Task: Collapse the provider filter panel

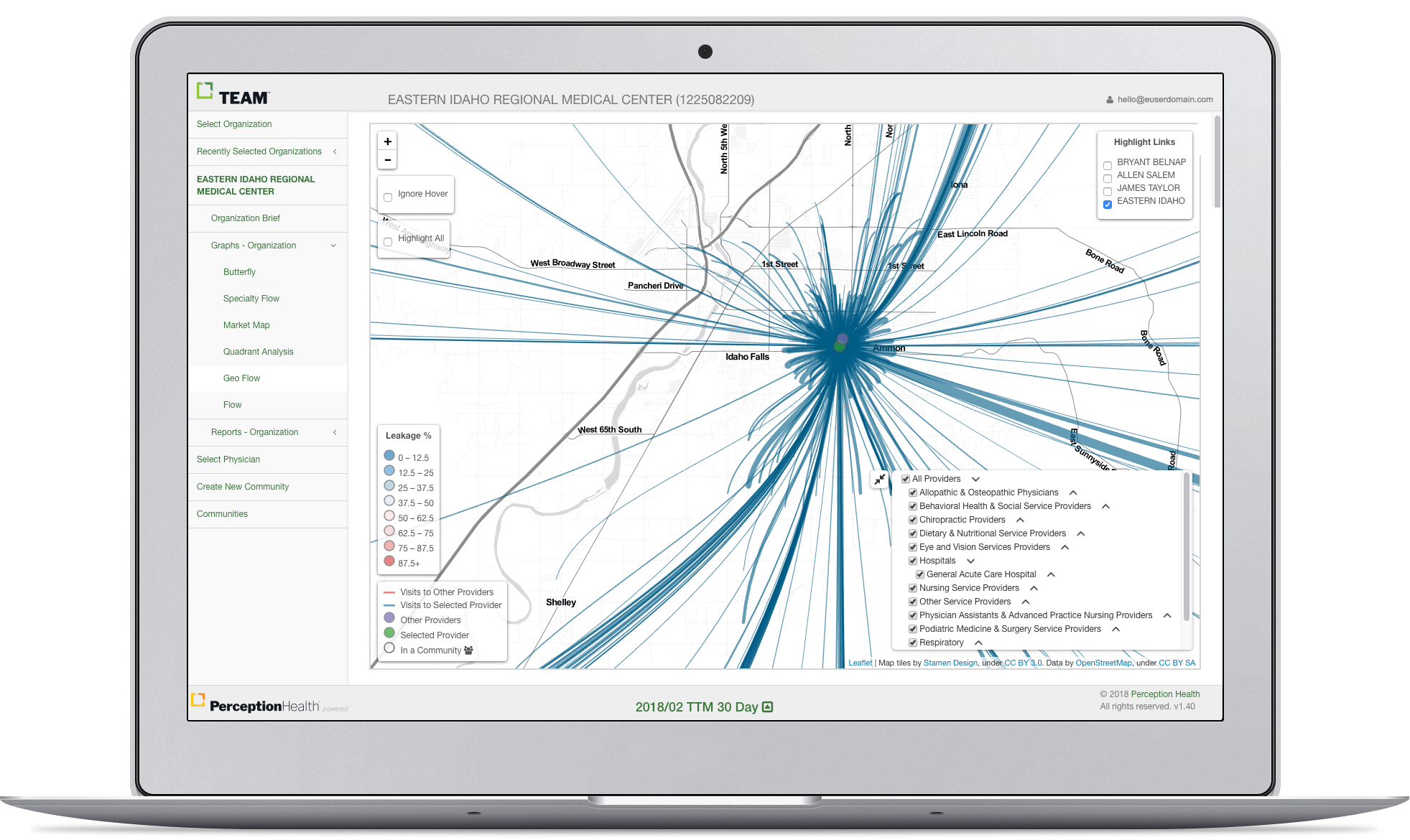Action: 880,480
